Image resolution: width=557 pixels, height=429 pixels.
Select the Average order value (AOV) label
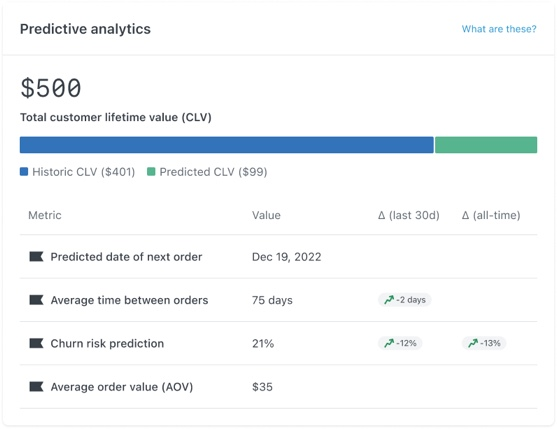coord(122,387)
